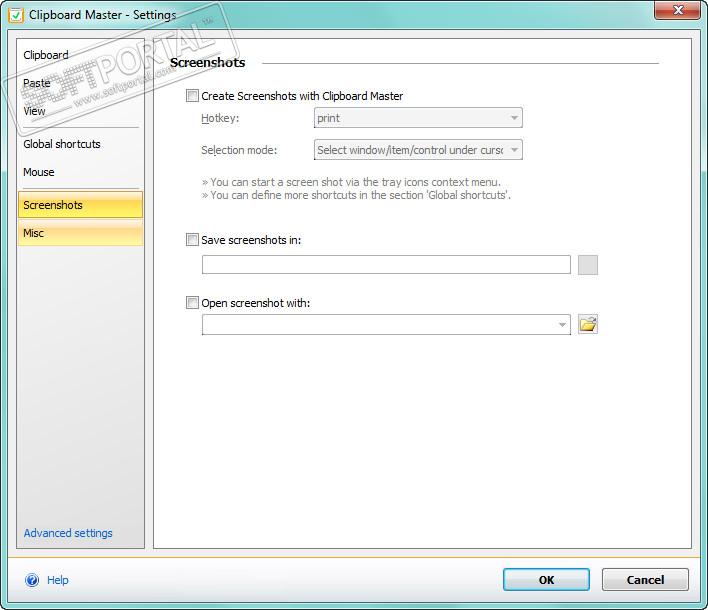Switch to the Misc section

click(80, 233)
